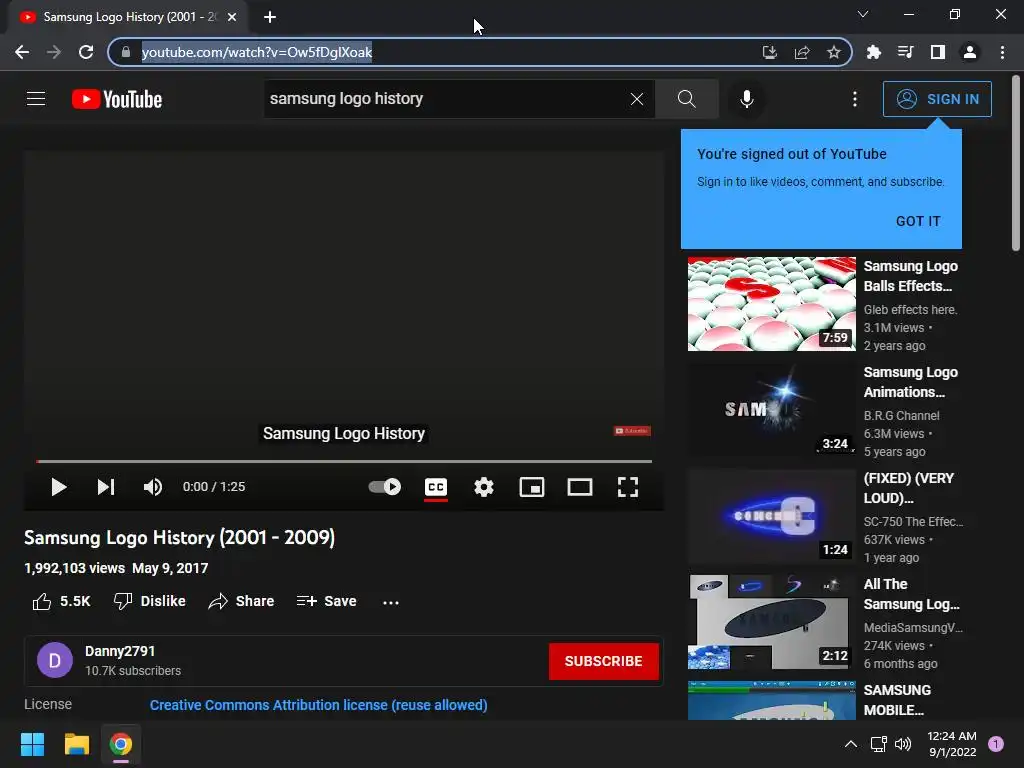Click the Dislike button

tap(150, 601)
